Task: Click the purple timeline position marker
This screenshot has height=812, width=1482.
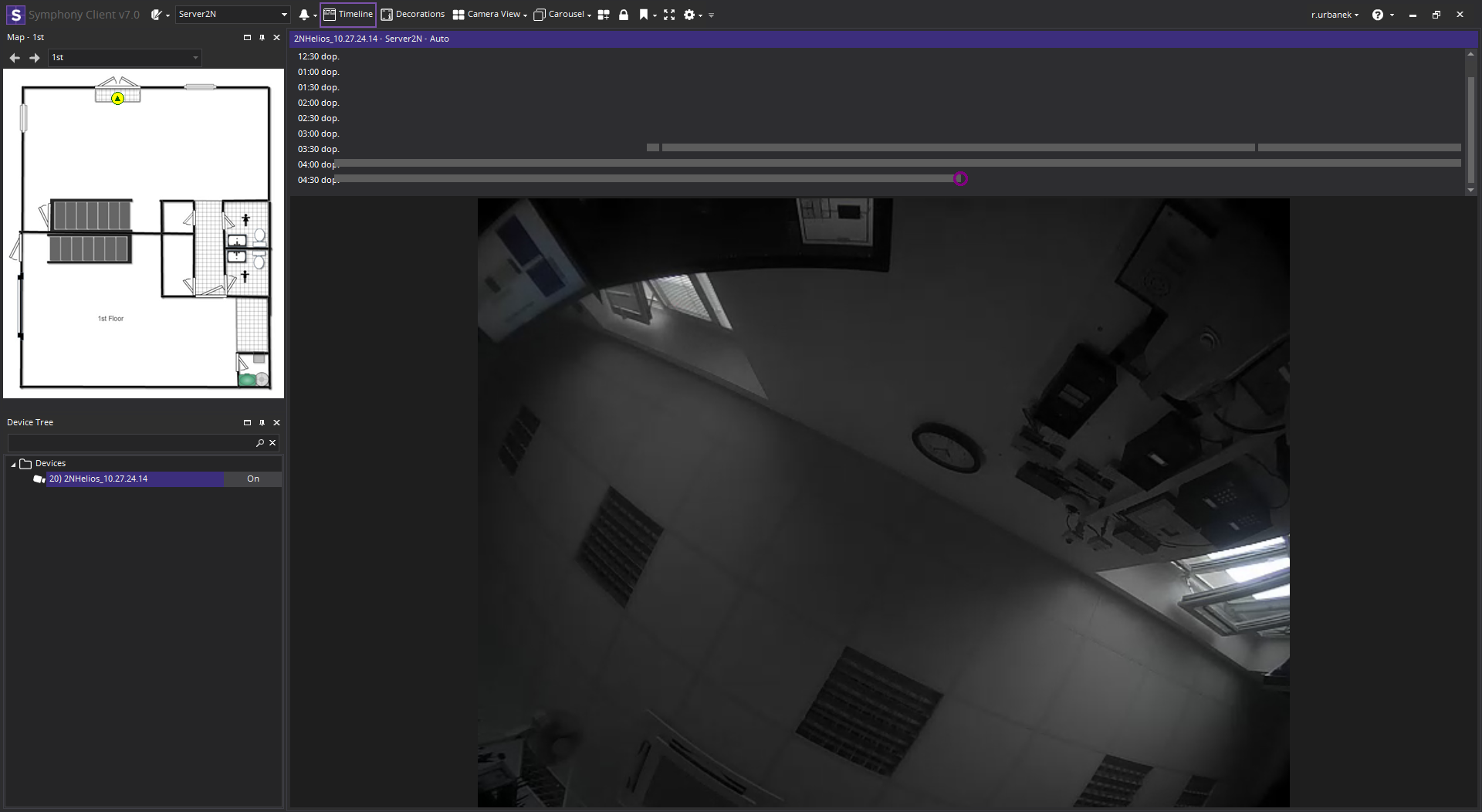Action: pyautogui.click(x=960, y=179)
